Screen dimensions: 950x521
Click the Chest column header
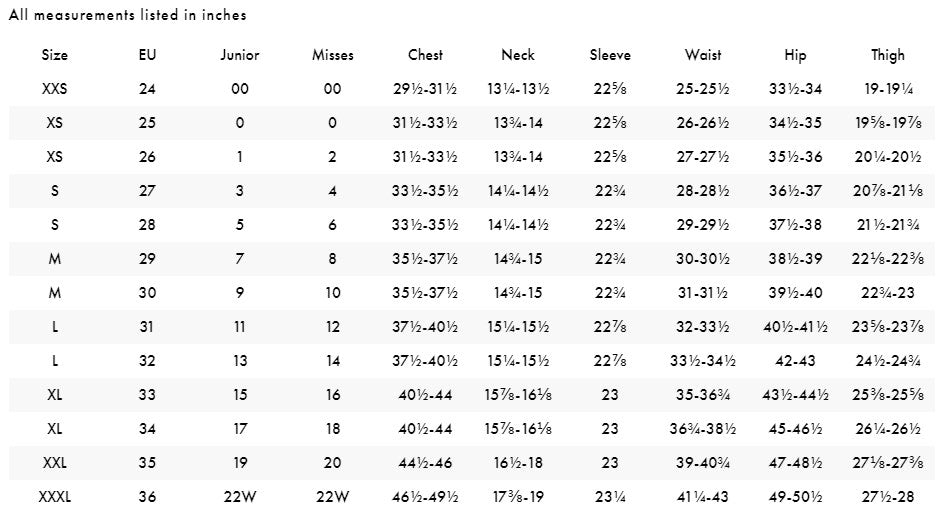425,55
